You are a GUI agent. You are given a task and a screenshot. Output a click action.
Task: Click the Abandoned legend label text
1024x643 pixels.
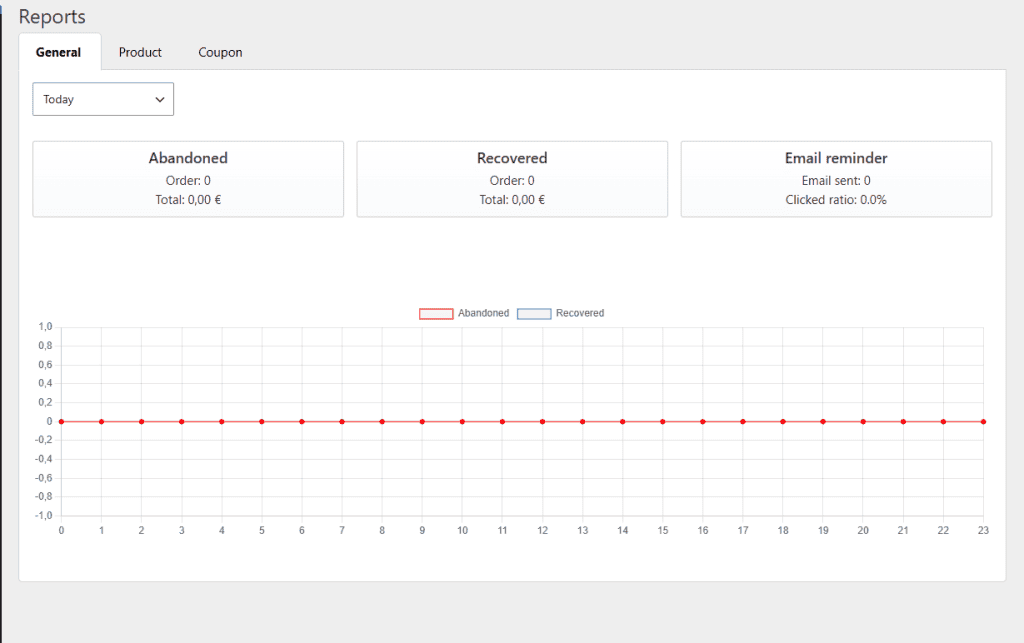[483, 313]
